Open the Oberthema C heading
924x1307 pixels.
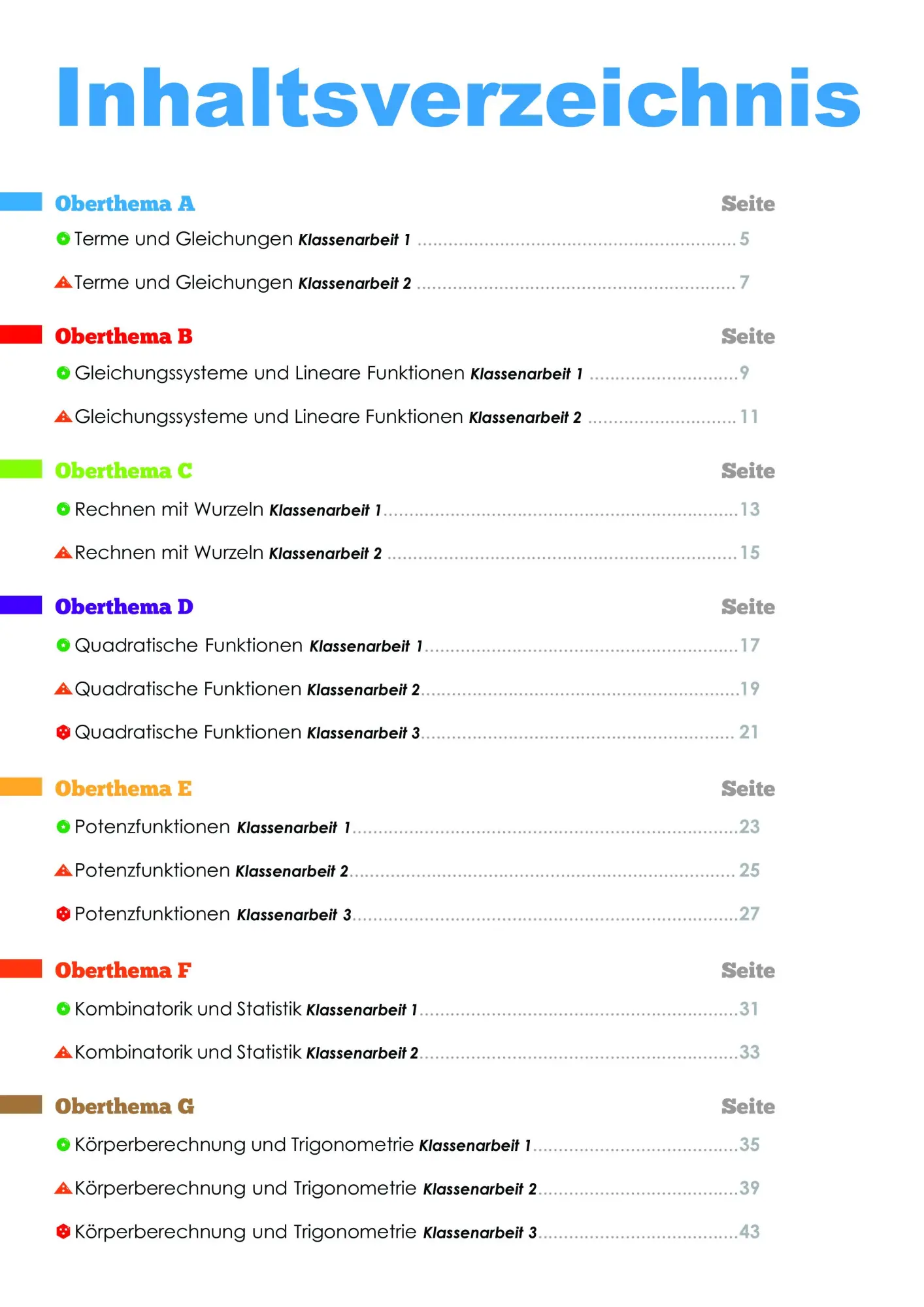tap(124, 471)
